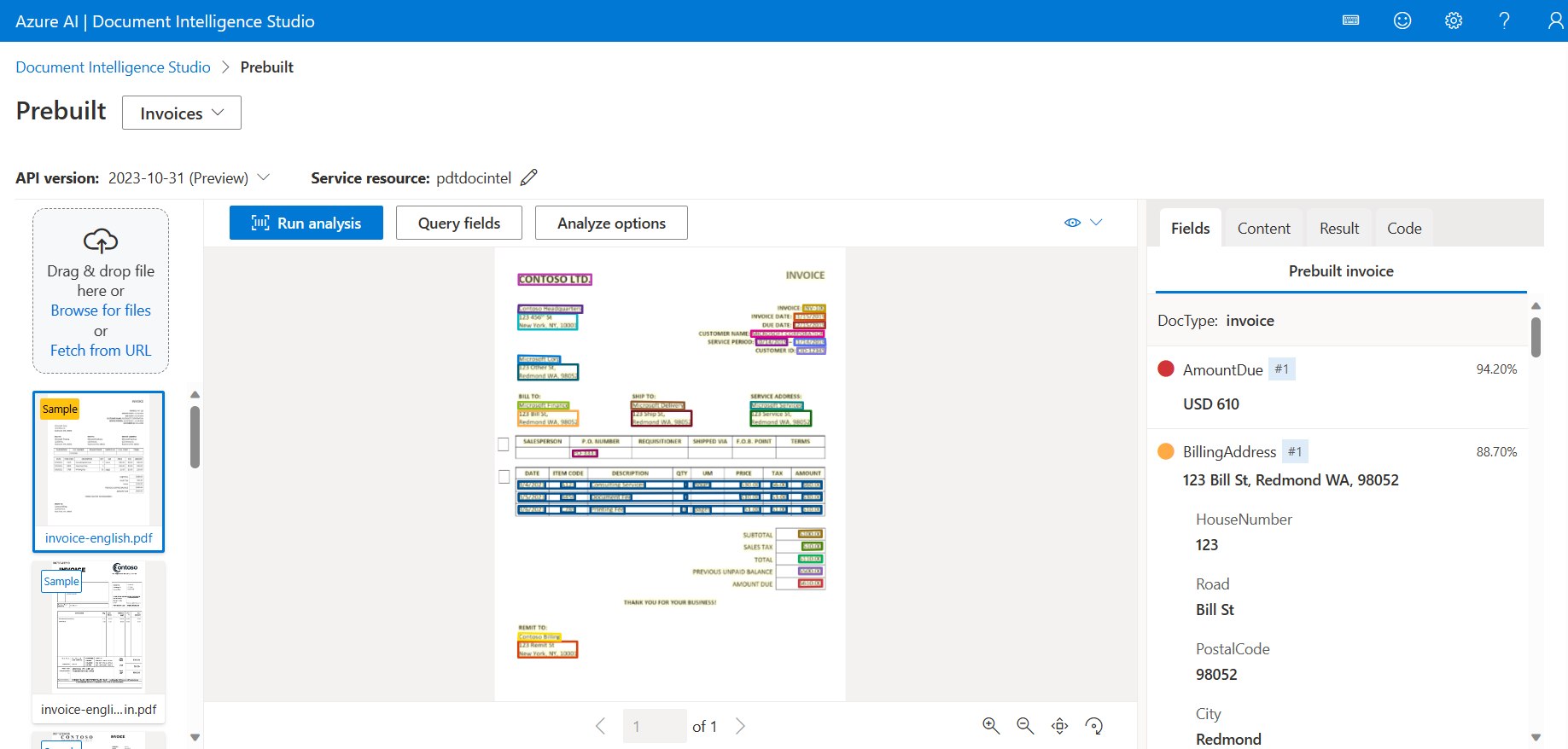Click the City value Redmond
The image size is (1568, 749).
click(1228, 739)
